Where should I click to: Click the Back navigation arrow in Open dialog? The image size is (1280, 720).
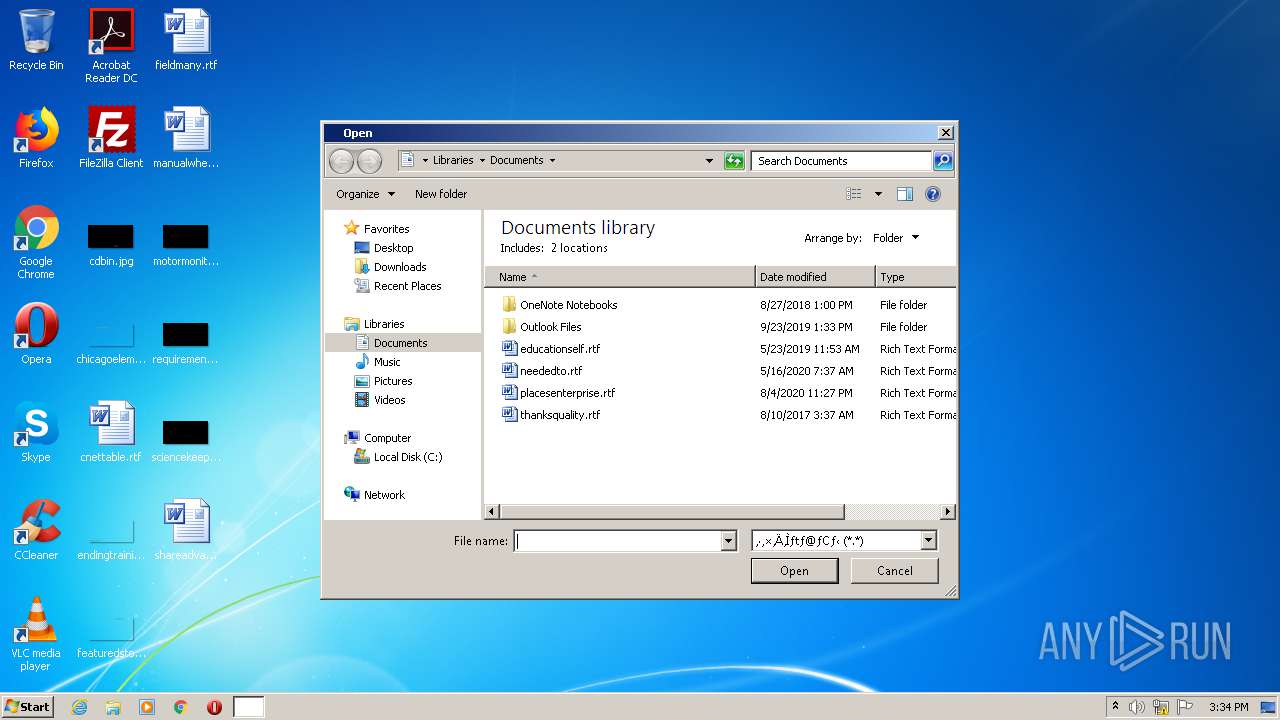point(341,161)
